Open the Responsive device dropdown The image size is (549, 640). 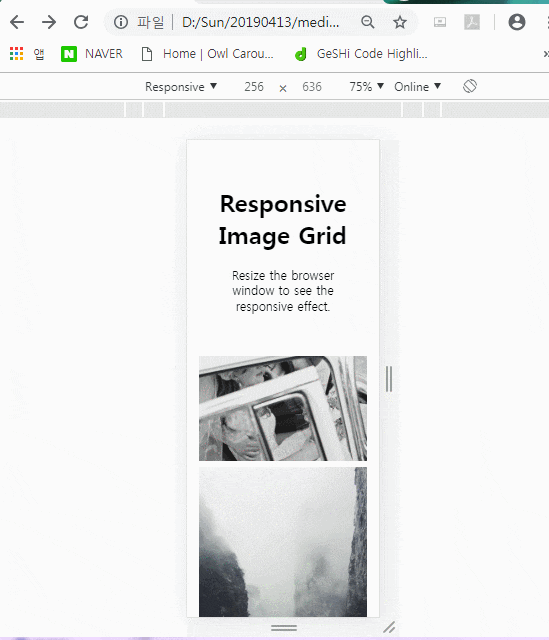(181, 87)
